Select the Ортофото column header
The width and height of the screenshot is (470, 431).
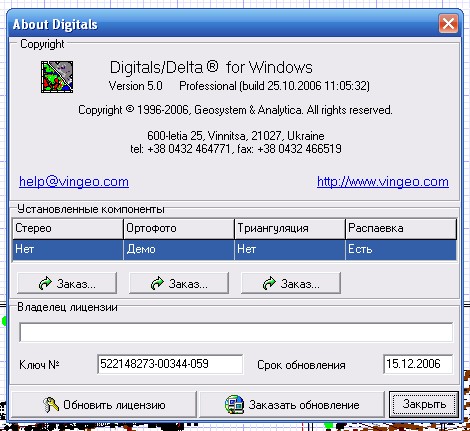coord(179,229)
